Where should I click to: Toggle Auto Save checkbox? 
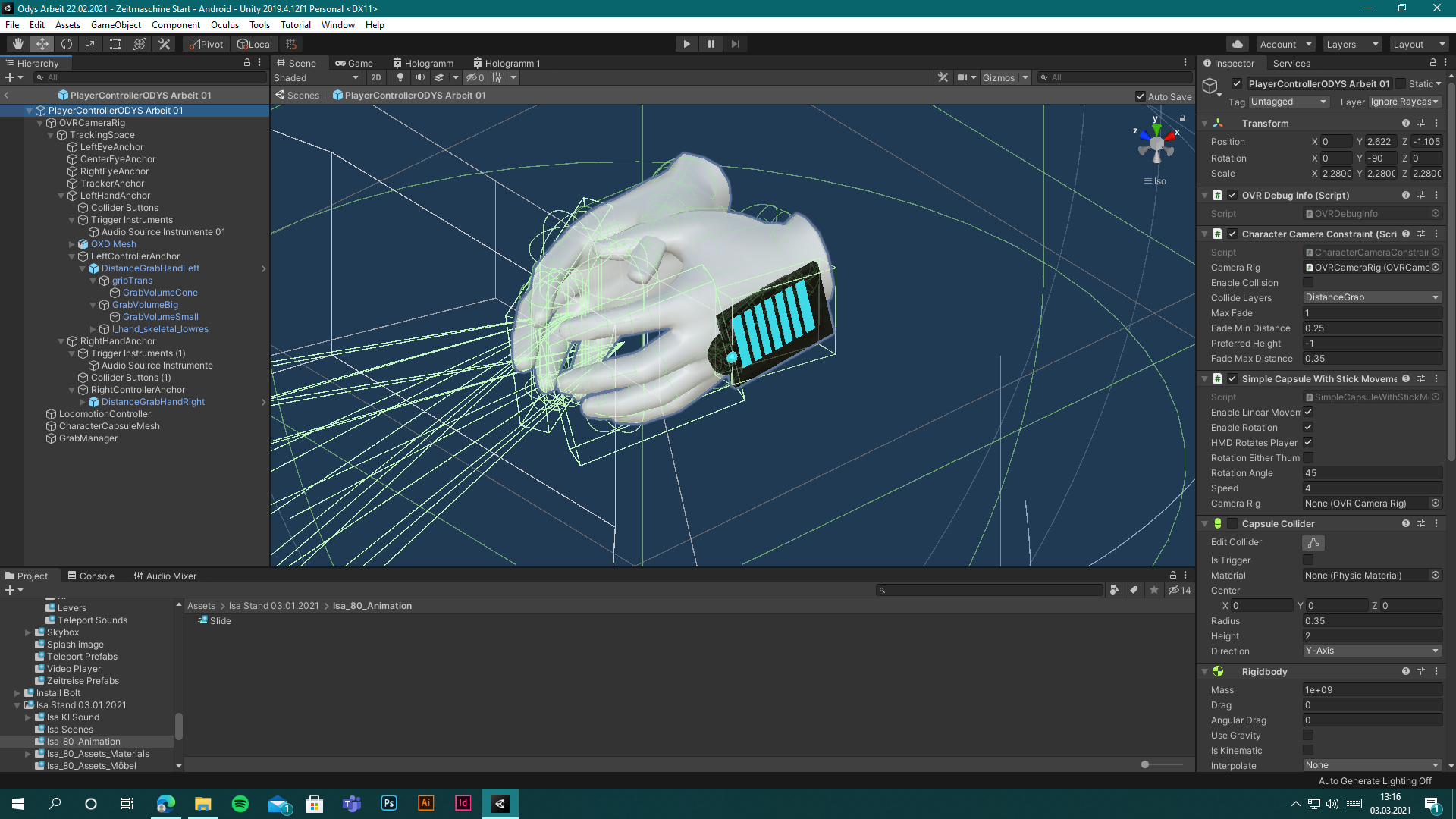1140,96
